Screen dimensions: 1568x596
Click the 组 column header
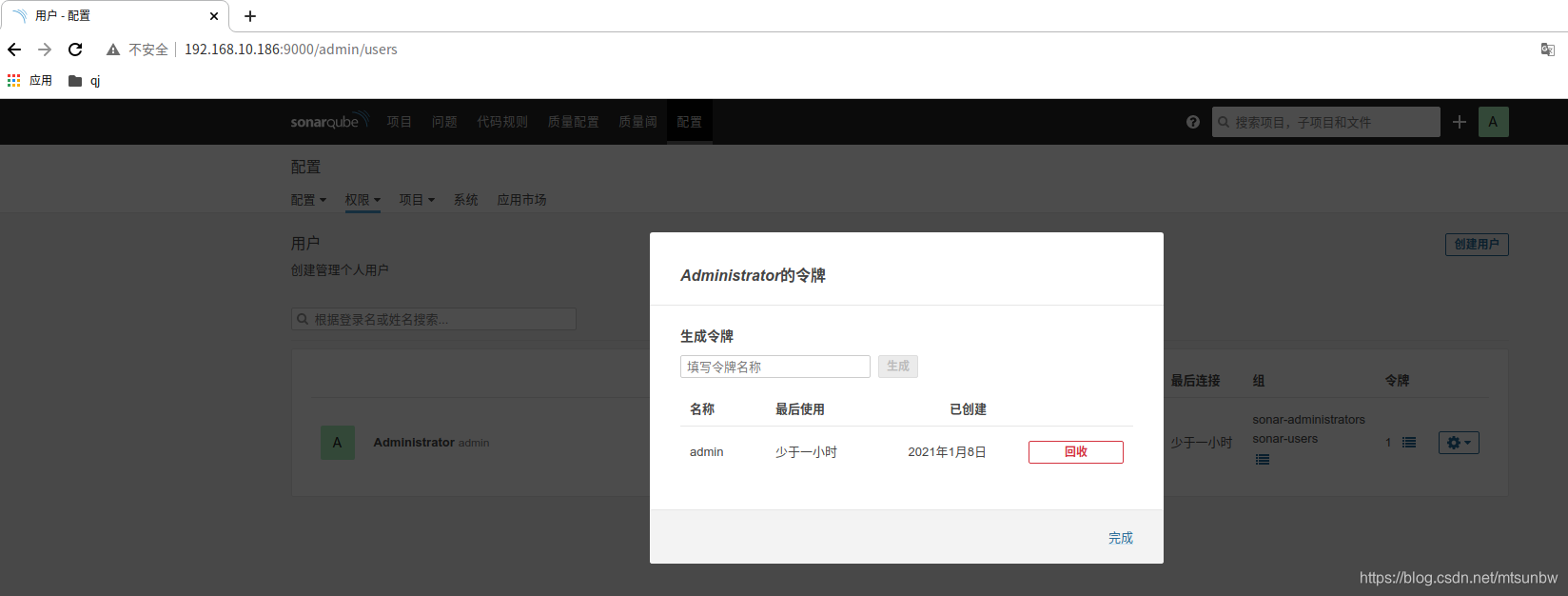[1259, 381]
